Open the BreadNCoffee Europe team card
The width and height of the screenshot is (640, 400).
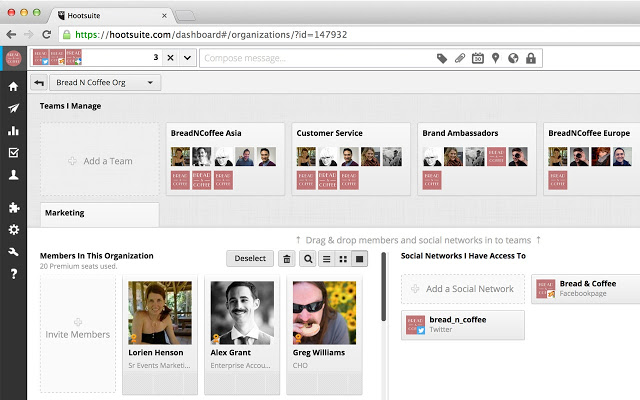coord(592,159)
